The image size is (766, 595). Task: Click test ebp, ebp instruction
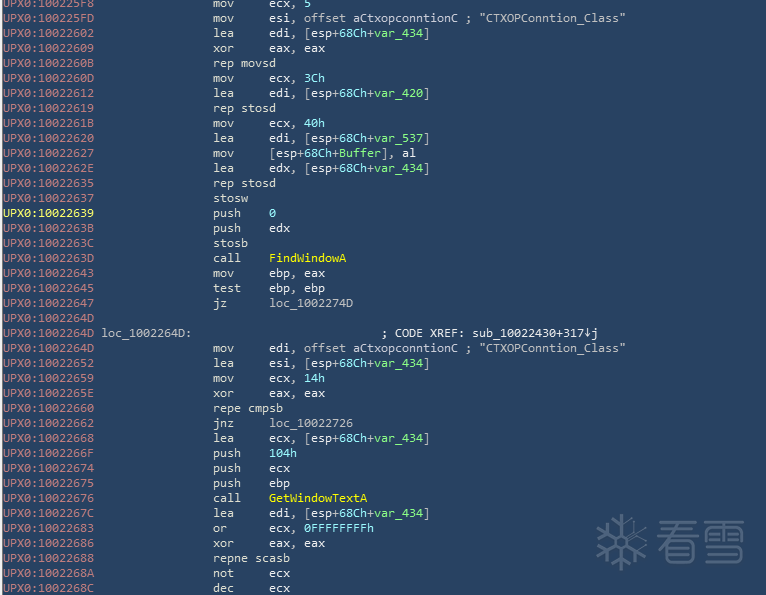[269, 288]
